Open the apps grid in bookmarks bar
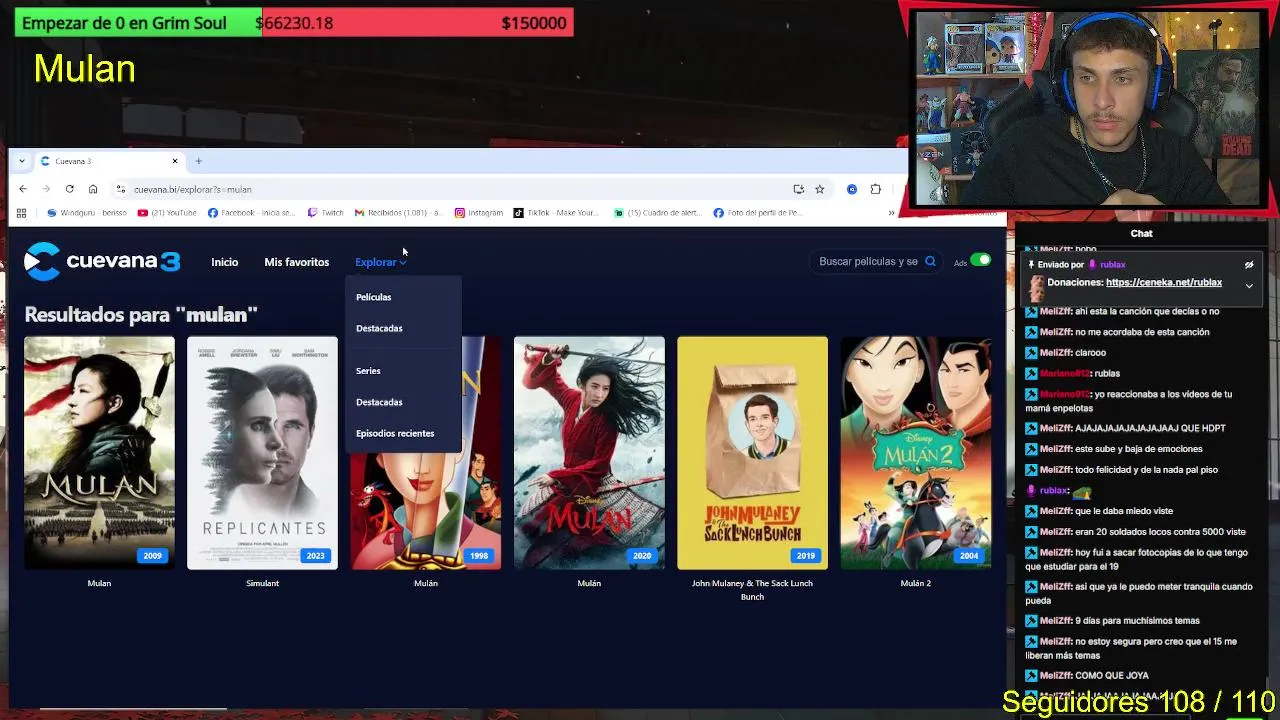Screen dimensions: 1280x720 pyautogui.click(x=21, y=212)
